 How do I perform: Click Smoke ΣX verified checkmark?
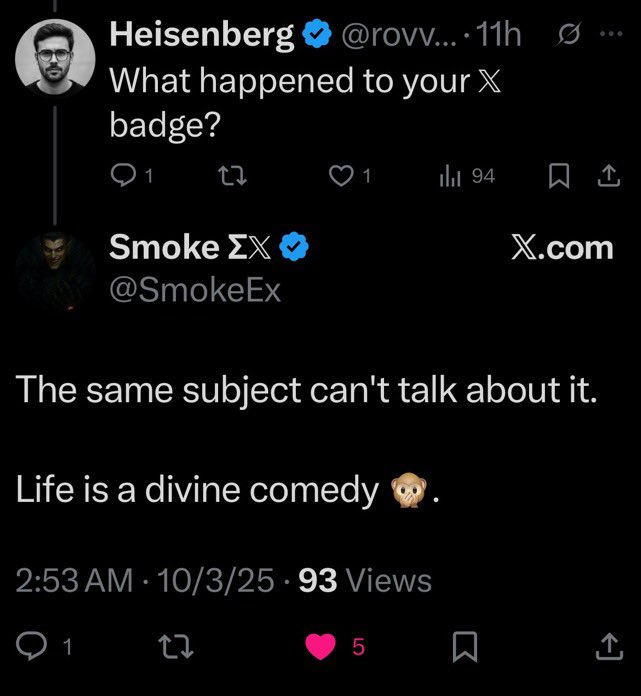coord(298,247)
